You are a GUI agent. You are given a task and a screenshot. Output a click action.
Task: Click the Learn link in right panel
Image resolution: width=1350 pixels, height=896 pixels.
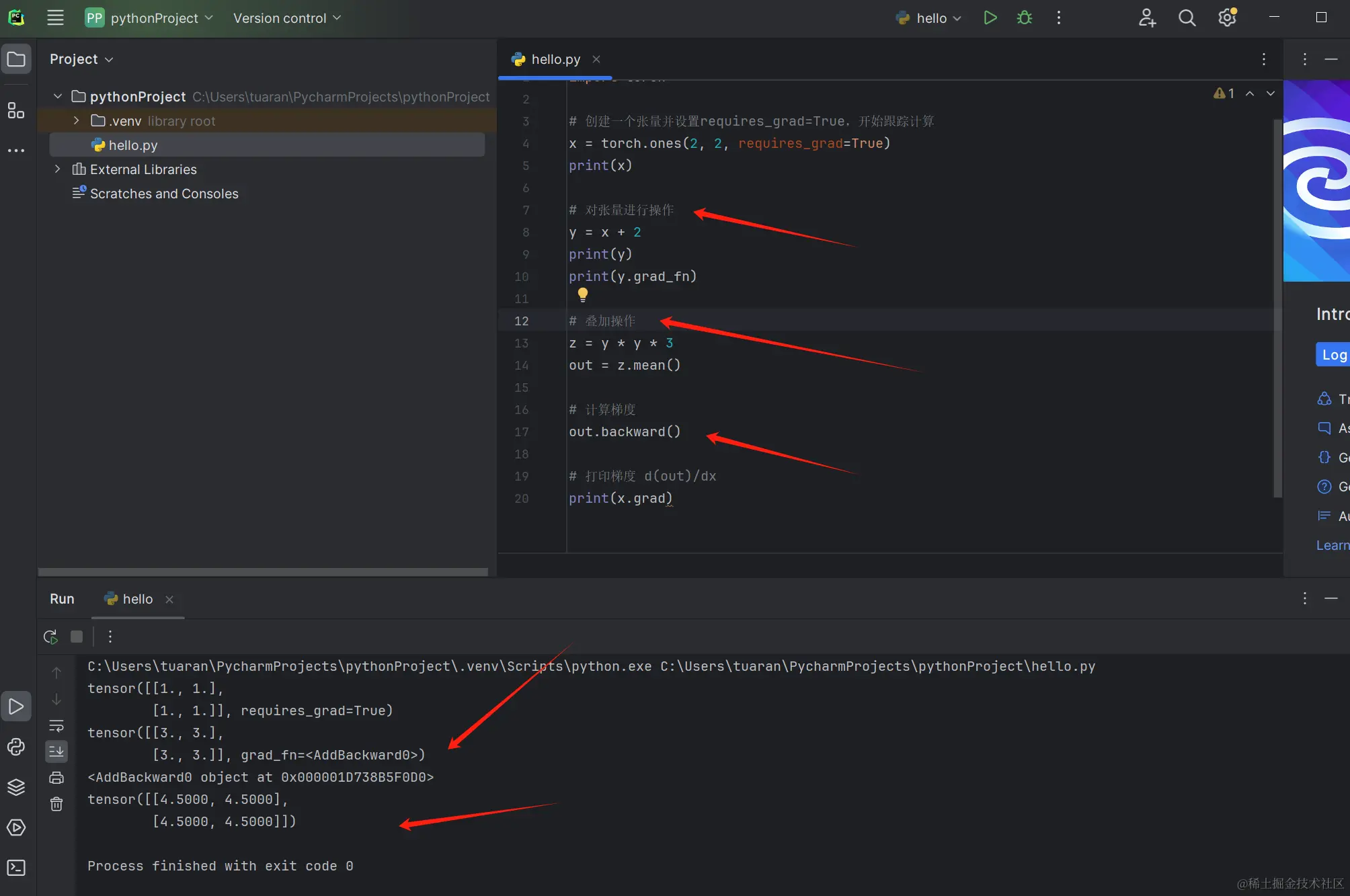click(1333, 545)
